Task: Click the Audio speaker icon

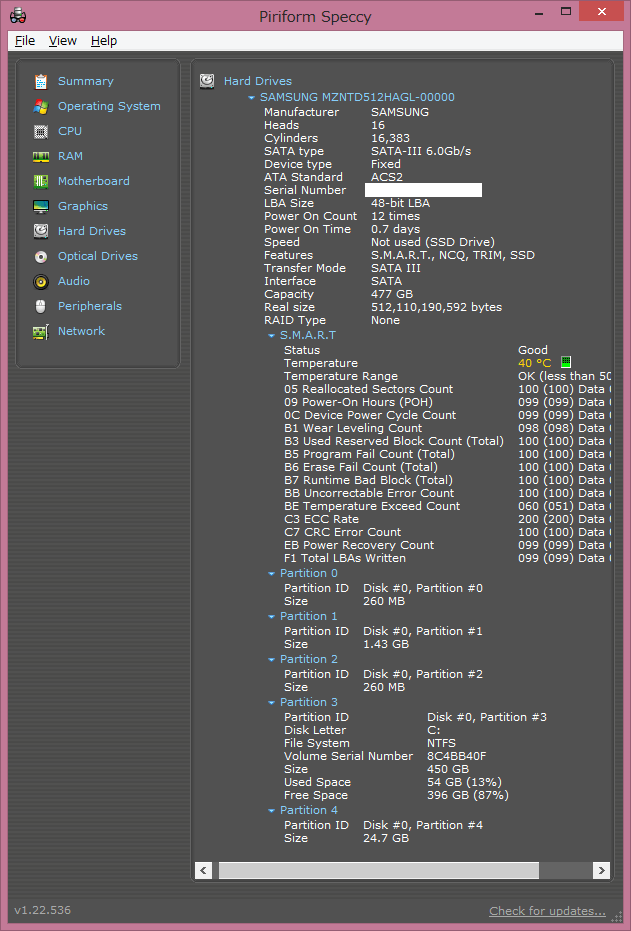Action: (40, 281)
